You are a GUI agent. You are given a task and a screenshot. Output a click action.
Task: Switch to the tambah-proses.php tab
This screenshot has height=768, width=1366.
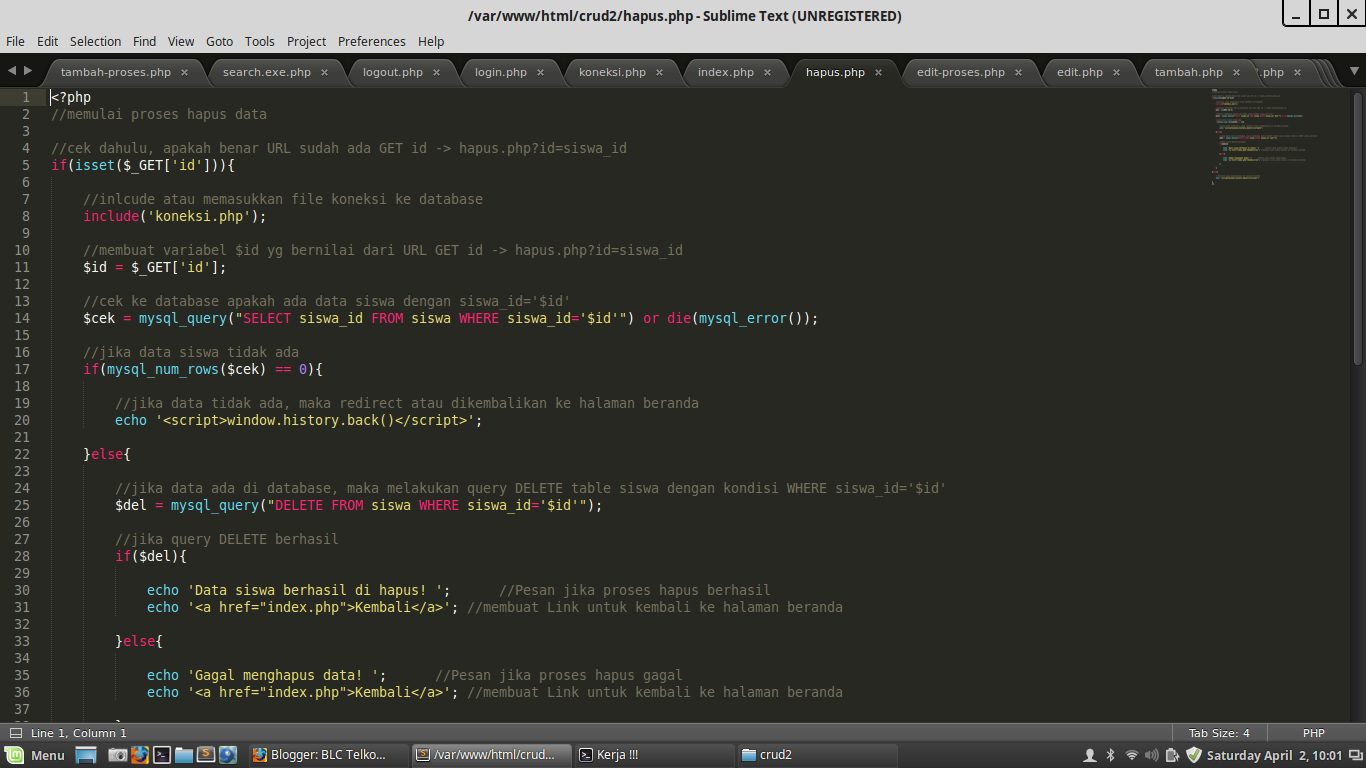116,72
